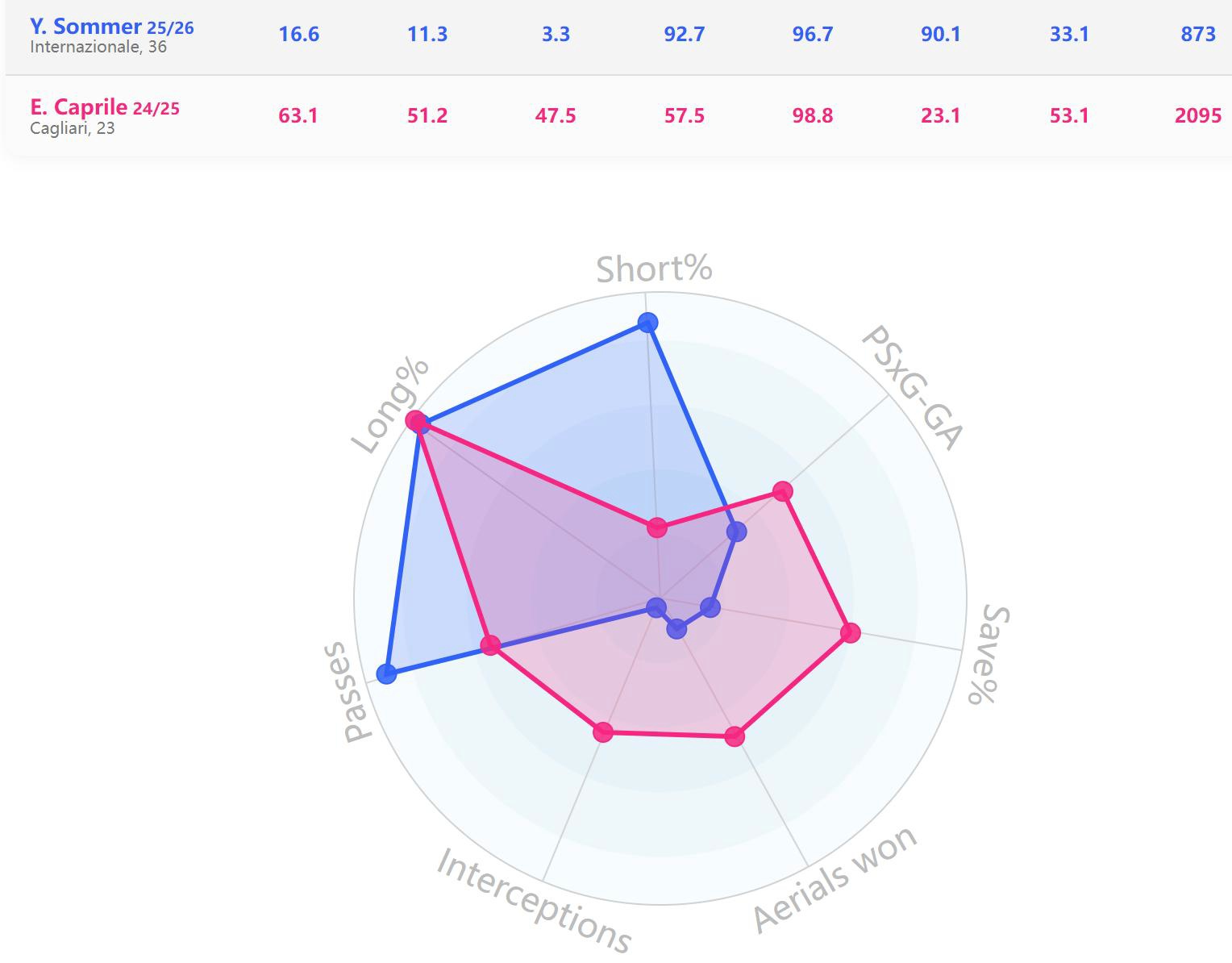
Task: Click Caprile's 2095 value in table
Action: pos(1198,116)
